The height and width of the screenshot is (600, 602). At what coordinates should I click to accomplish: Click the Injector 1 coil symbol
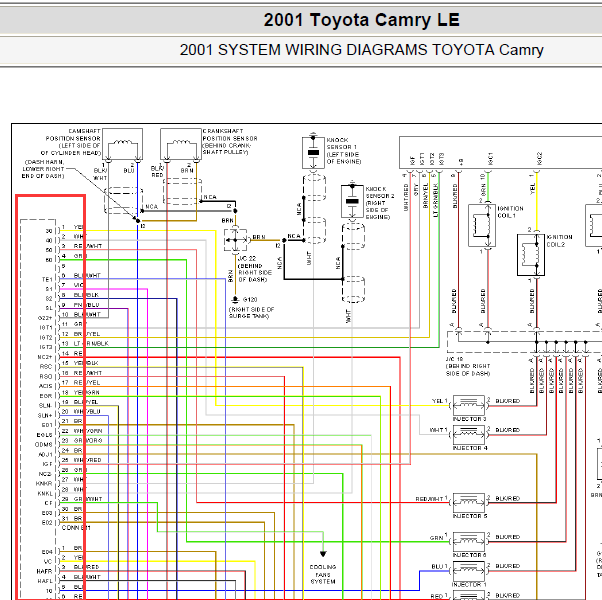[469, 571]
